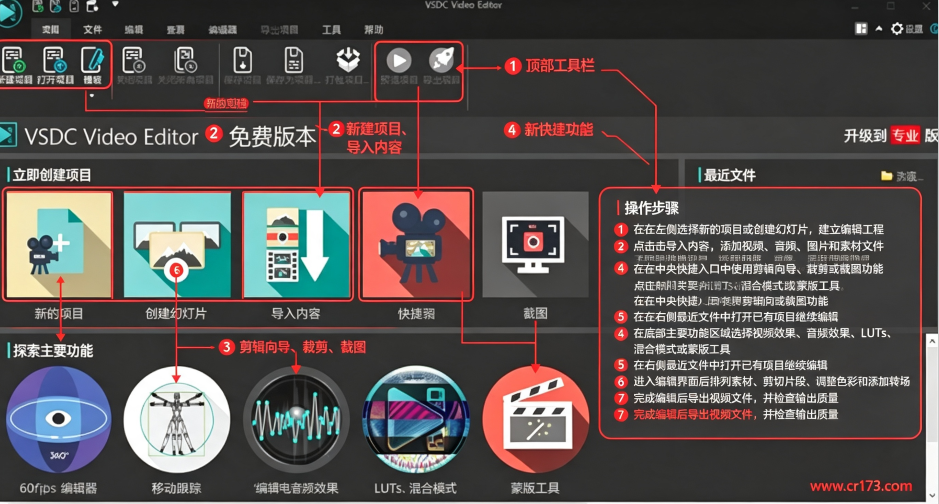Viewport: 939px width, 504px height.
Task: Click the Settings label beside the gear
Action: pyautogui.click(x=914, y=29)
